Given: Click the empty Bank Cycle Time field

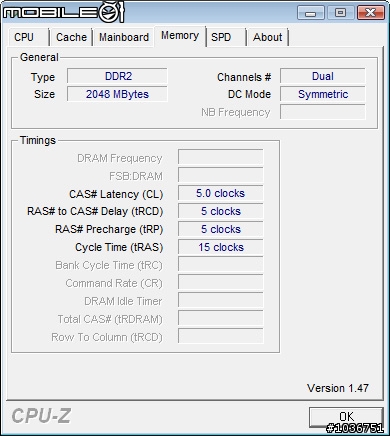Looking at the screenshot, I should [x=221, y=265].
